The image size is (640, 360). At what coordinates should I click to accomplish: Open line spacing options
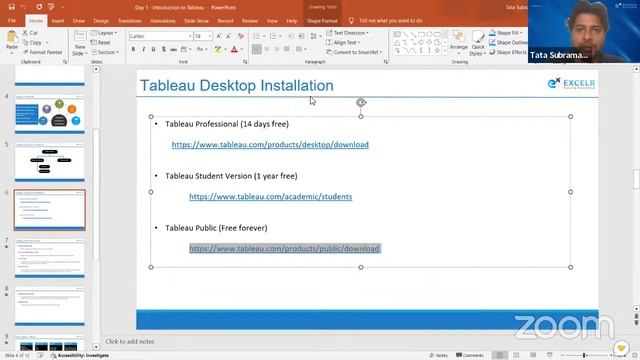(315, 36)
